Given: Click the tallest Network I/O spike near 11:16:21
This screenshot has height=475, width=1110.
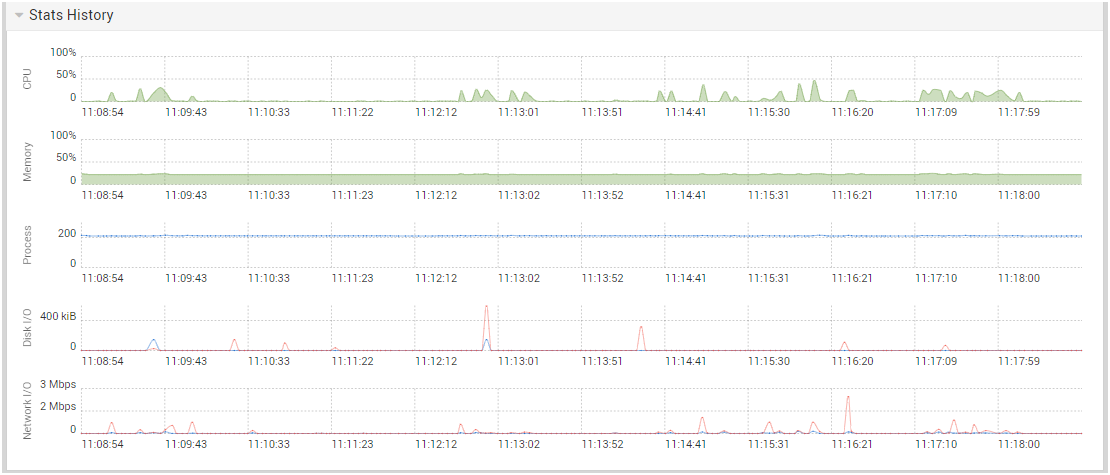Looking at the screenshot, I should 847,414.
